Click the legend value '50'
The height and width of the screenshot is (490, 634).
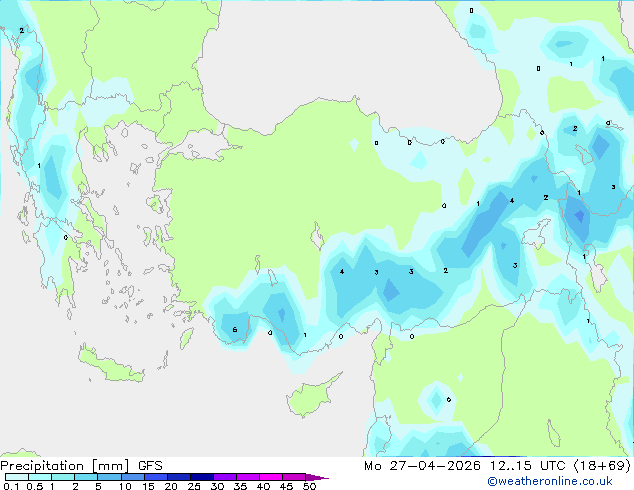point(309,486)
